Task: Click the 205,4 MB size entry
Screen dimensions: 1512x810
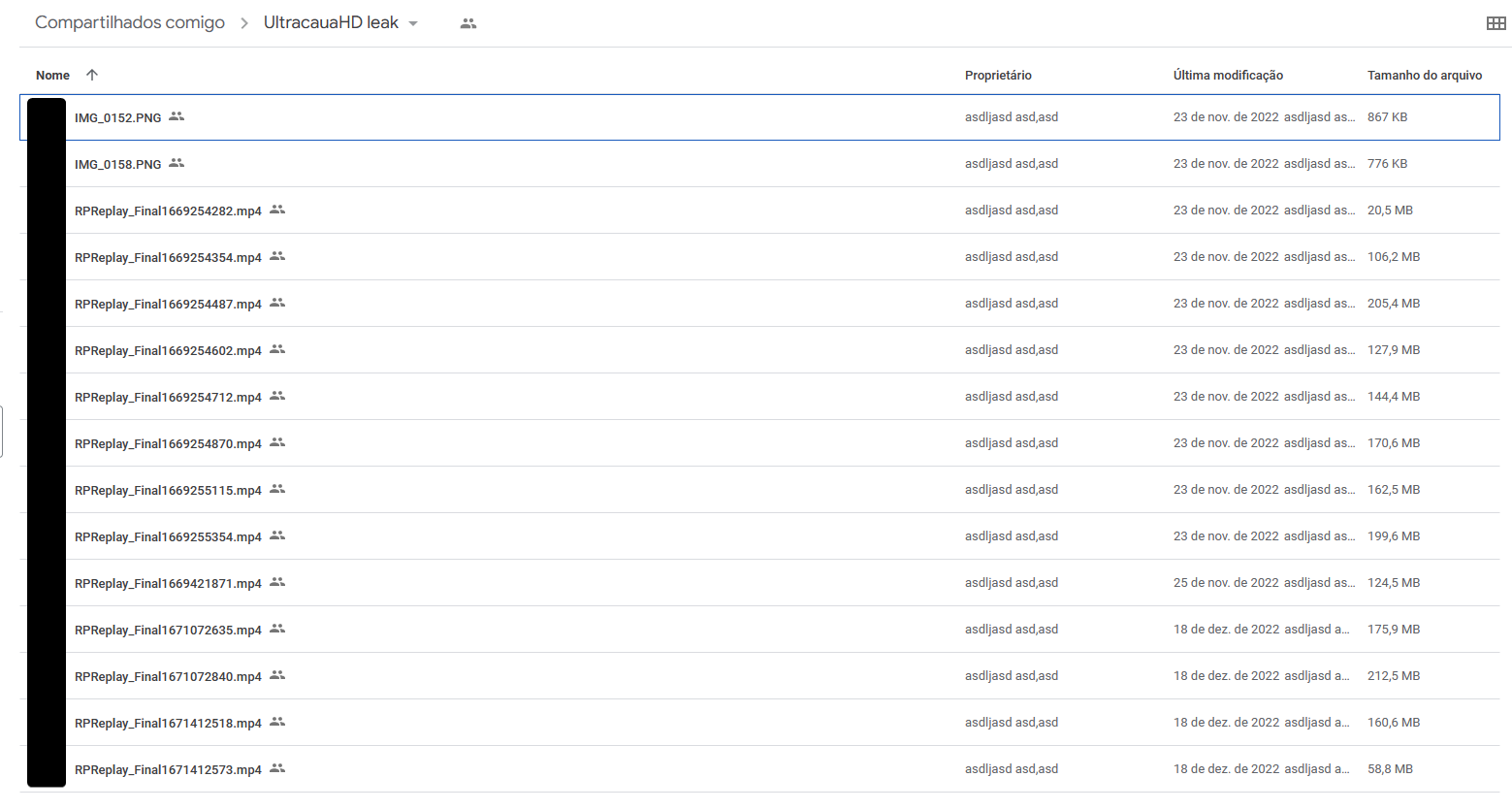Action: (x=1394, y=304)
